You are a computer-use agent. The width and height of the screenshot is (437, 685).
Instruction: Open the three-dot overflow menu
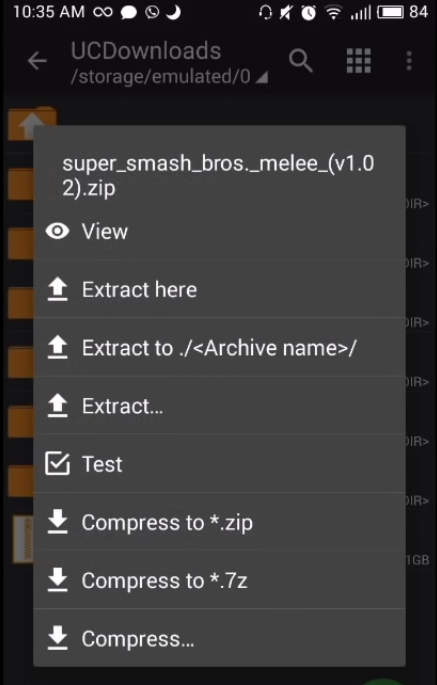point(409,61)
